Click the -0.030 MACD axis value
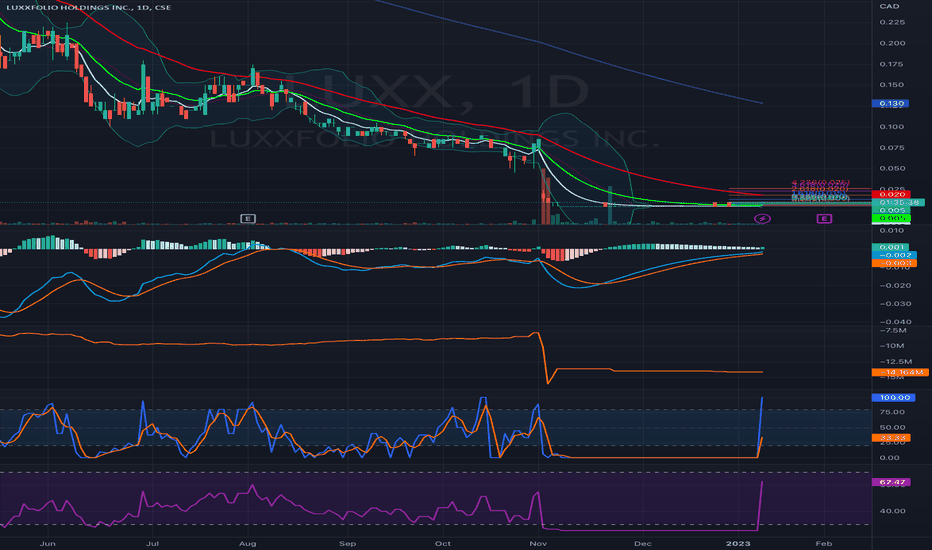 [895, 304]
